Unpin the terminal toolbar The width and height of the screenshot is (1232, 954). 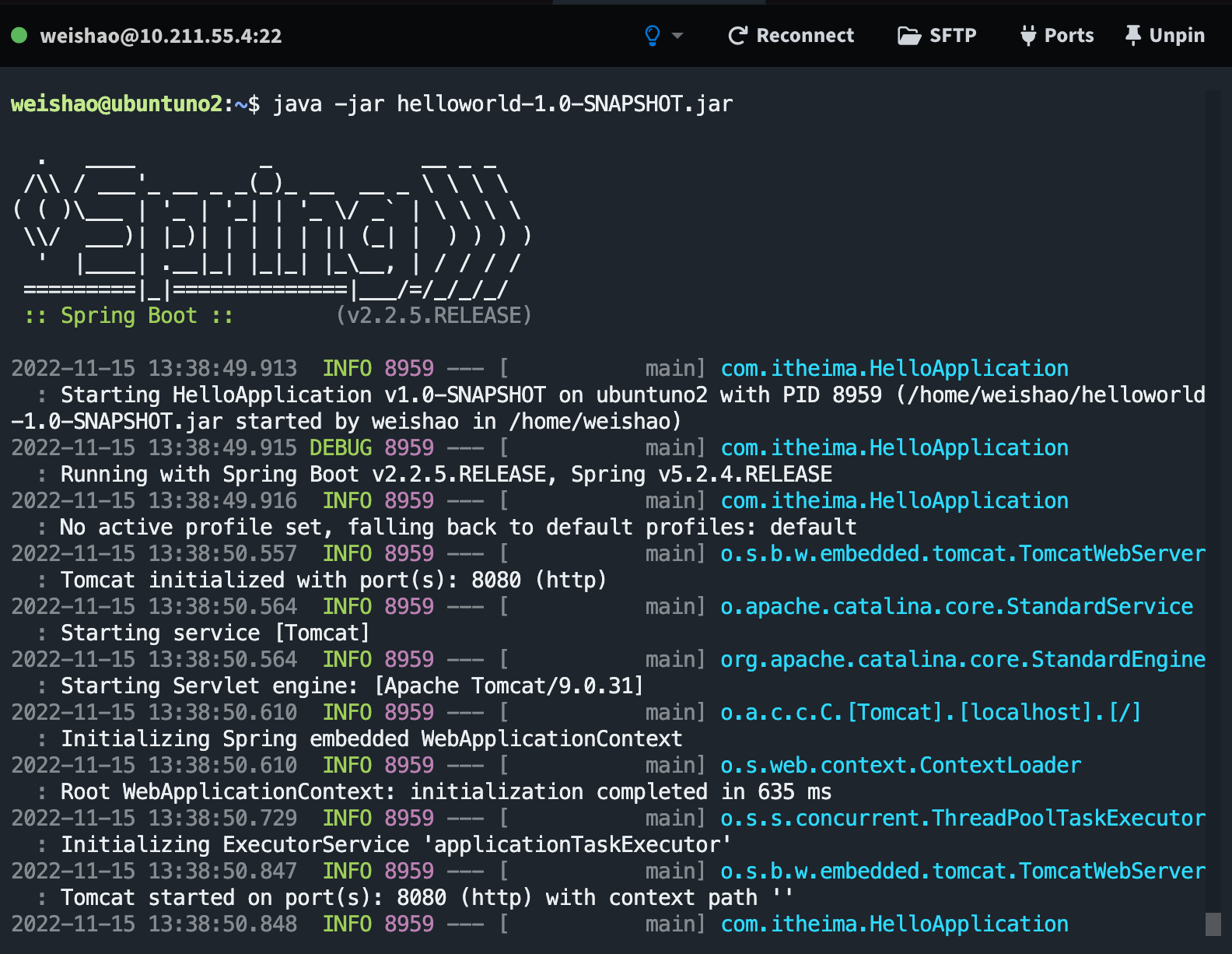[1164, 36]
